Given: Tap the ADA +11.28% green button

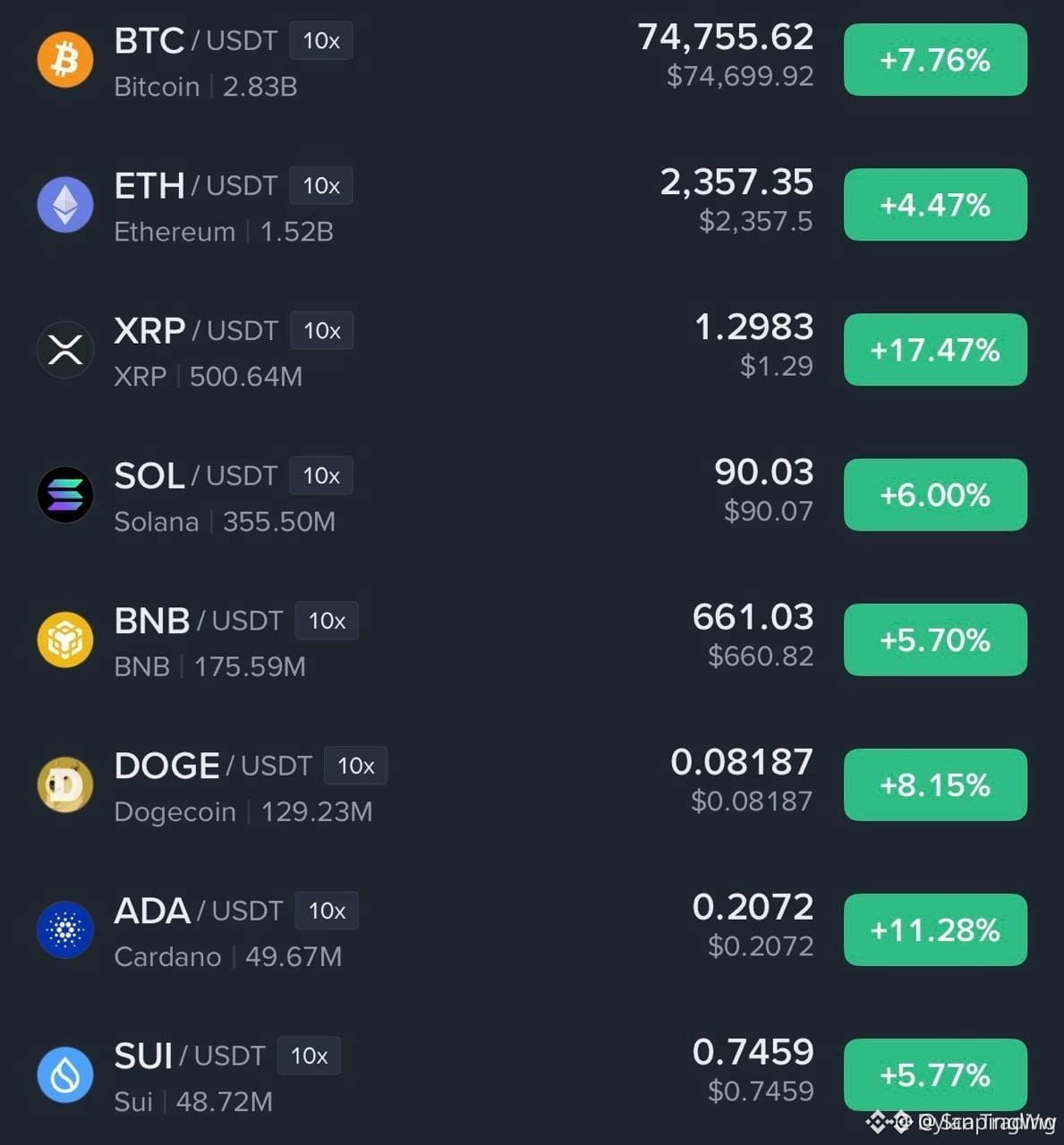Looking at the screenshot, I should tap(935, 929).
